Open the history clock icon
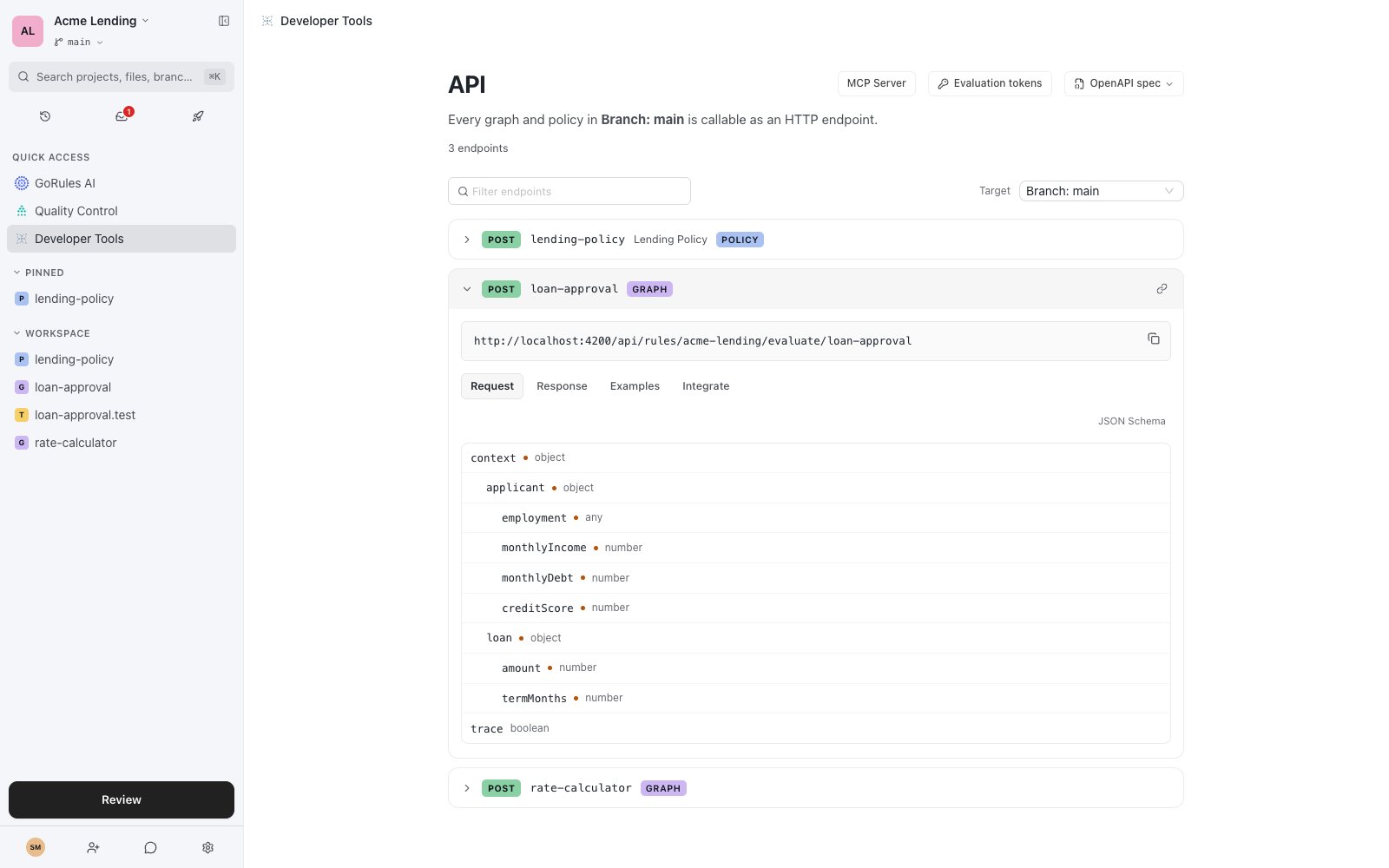This screenshot has height=868, width=1389. point(45,116)
